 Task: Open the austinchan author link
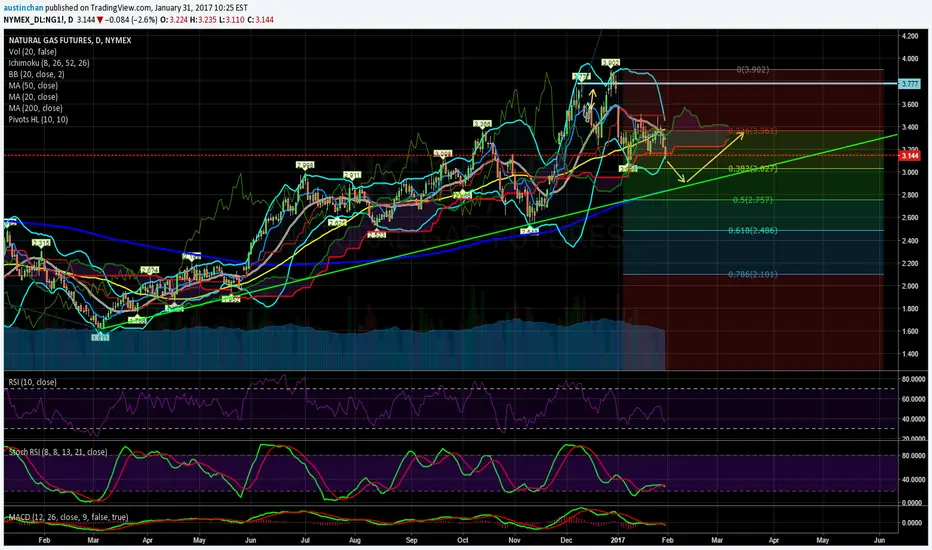click(x=23, y=8)
